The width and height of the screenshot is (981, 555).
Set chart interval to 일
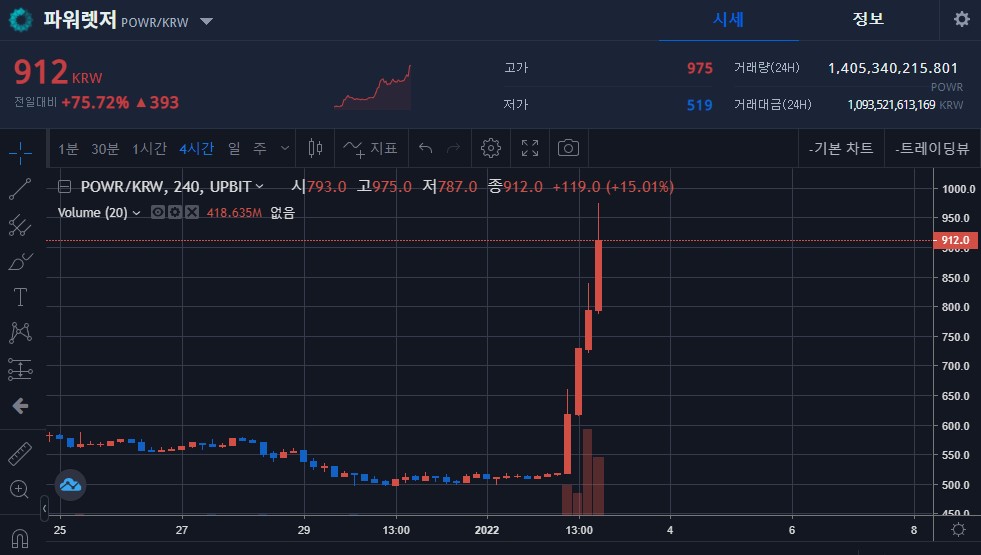234,149
